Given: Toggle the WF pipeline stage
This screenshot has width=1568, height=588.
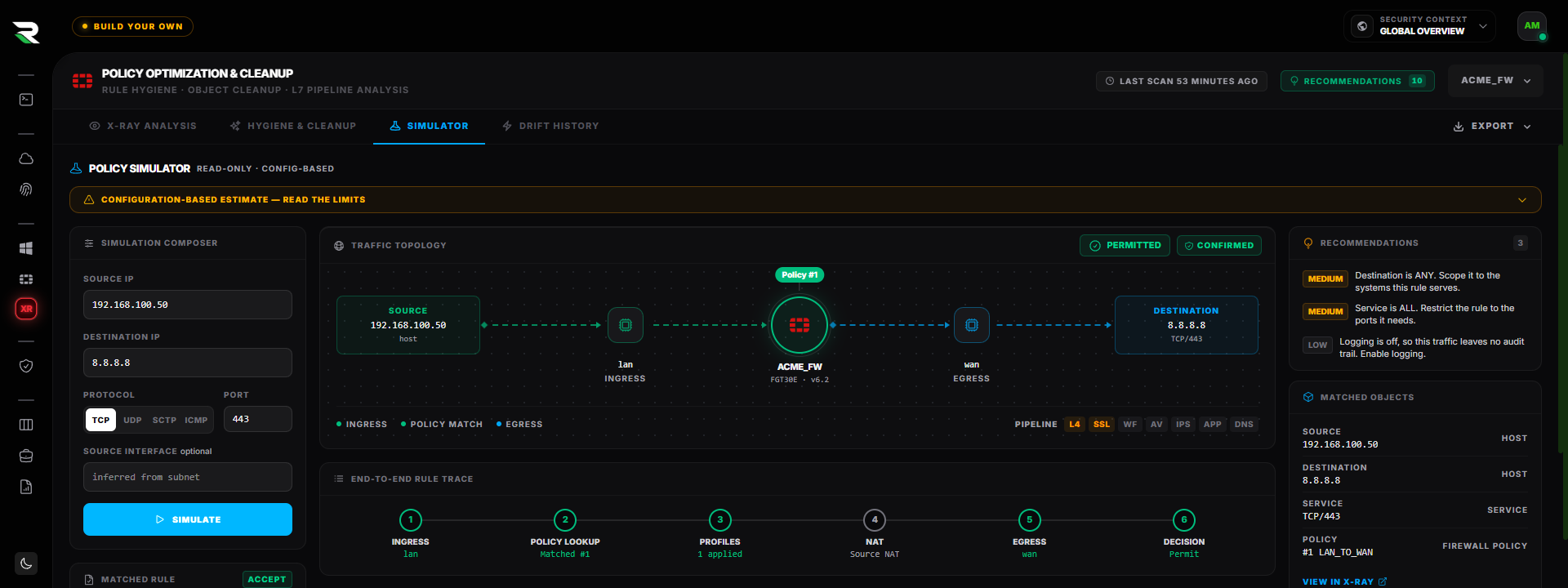Looking at the screenshot, I should coord(1130,425).
